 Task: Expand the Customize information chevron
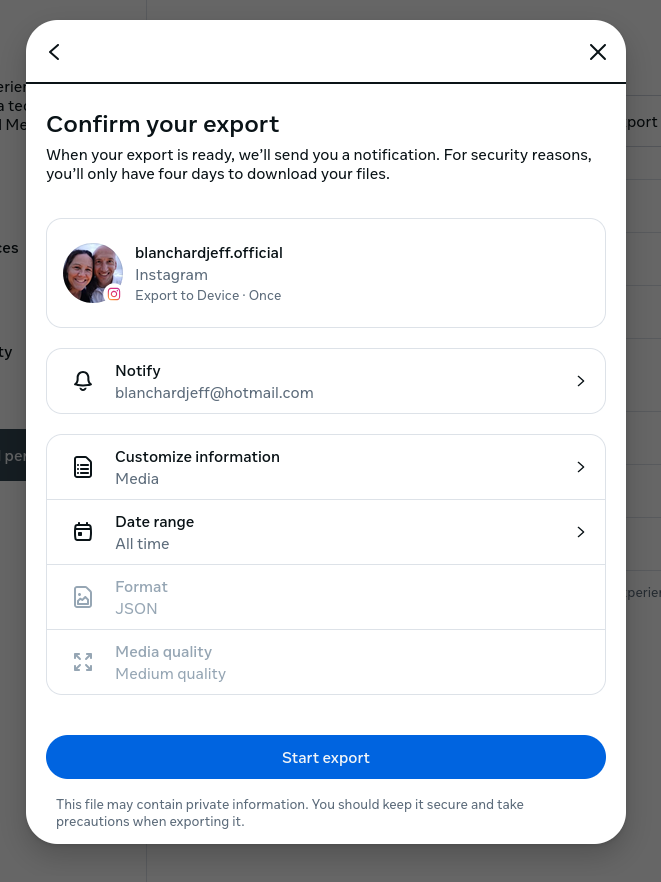click(x=581, y=467)
